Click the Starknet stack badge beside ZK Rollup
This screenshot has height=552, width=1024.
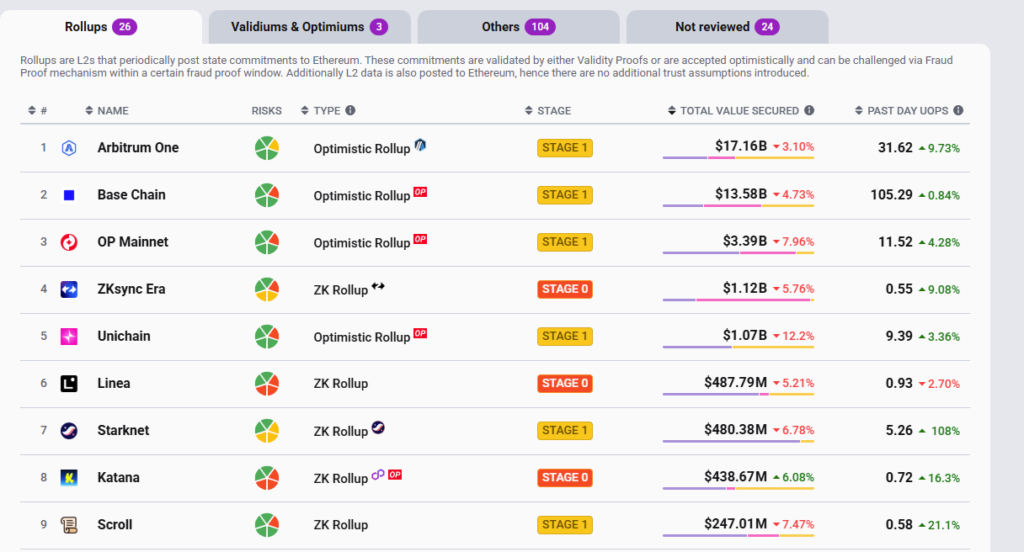pyautogui.click(x=378, y=427)
